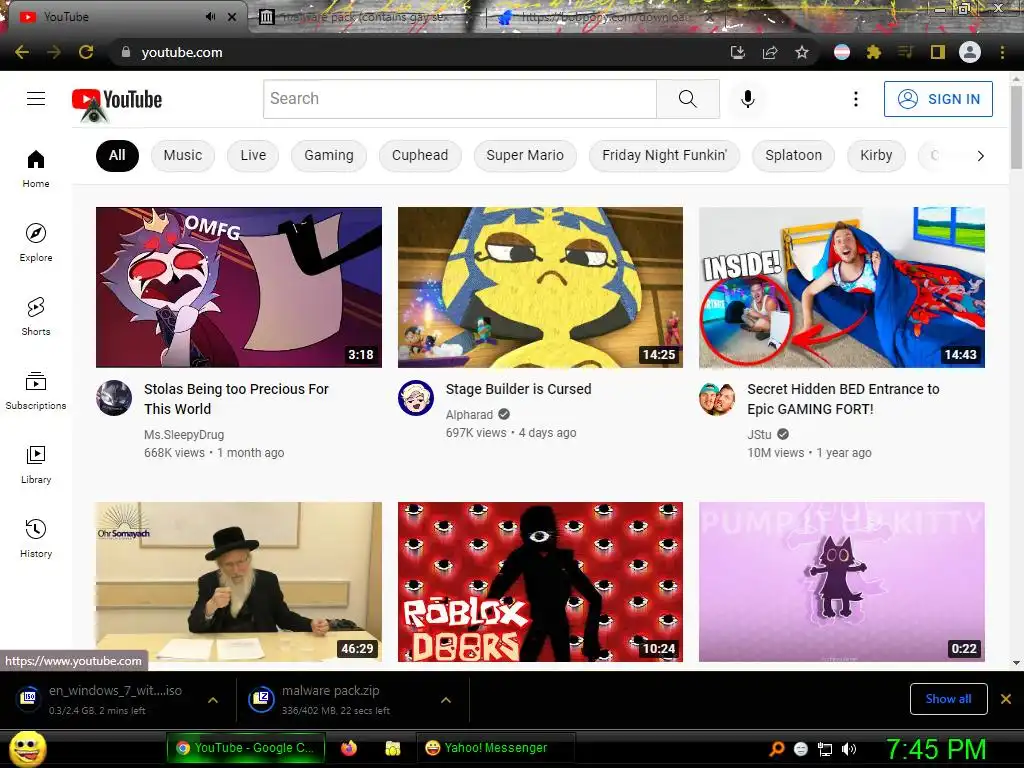Click the SIGN IN button
The height and width of the screenshot is (768, 1024).
pyautogui.click(x=938, y=99)
